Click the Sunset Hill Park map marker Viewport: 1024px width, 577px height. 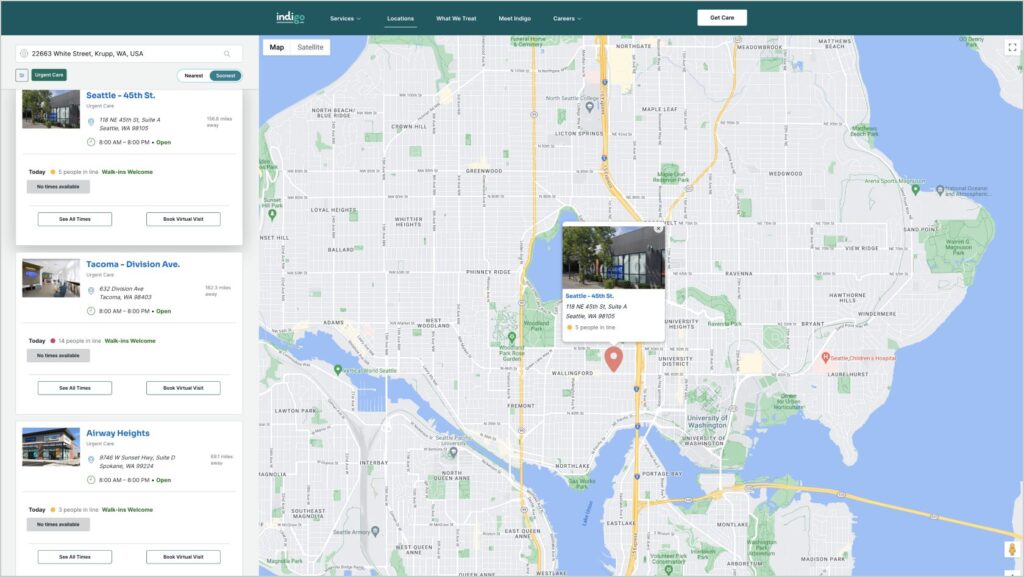[x=272, y=214]
